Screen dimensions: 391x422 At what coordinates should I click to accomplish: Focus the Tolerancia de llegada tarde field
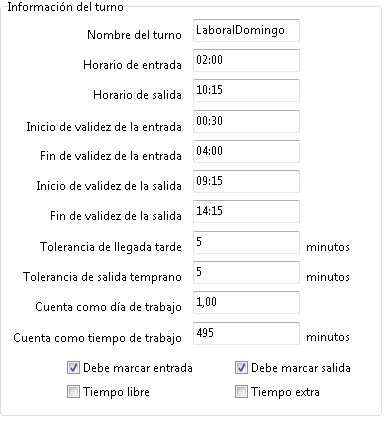pyautogui.click(x=246, y=242)
